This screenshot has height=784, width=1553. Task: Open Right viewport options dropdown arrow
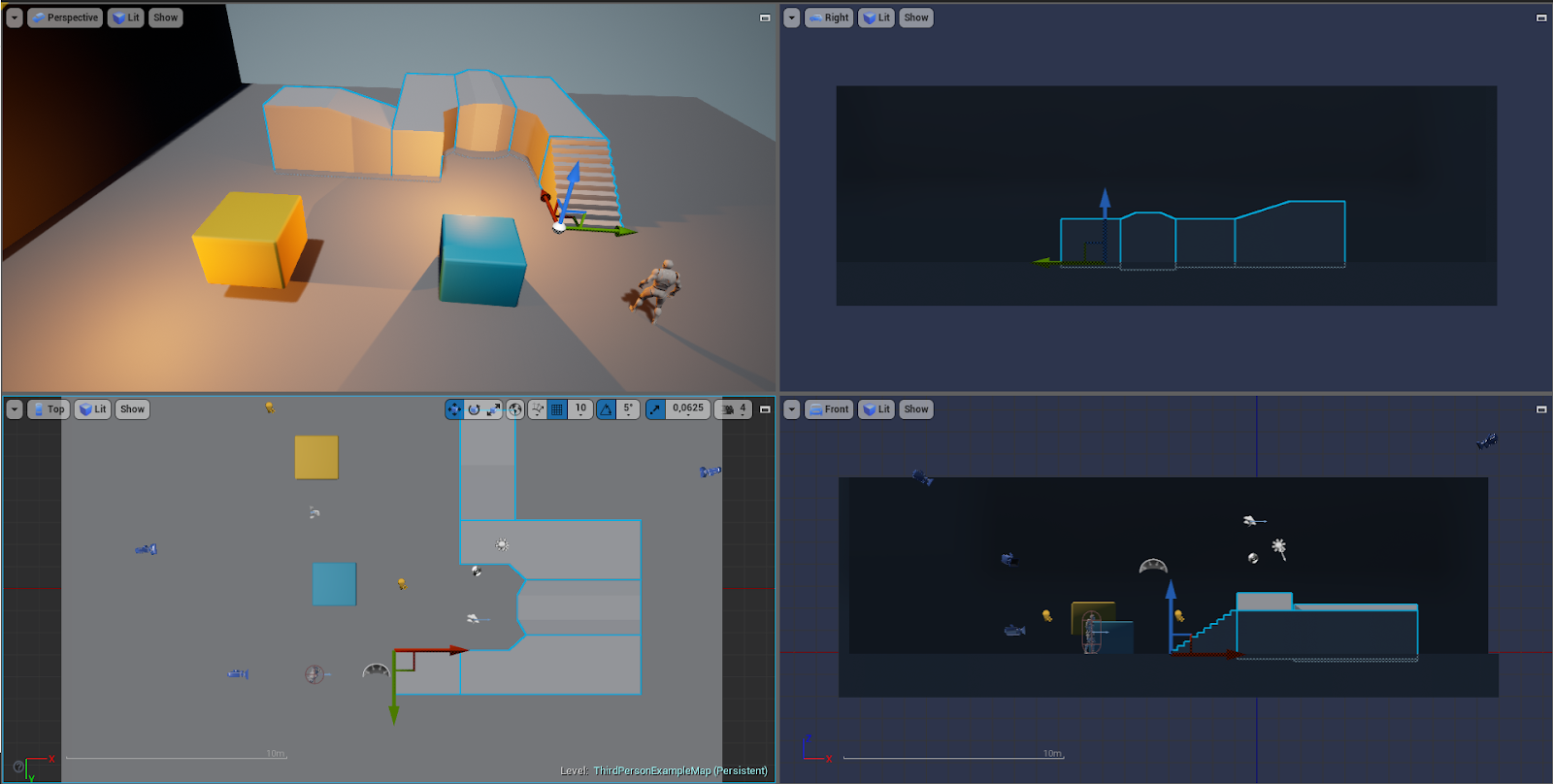791,17
